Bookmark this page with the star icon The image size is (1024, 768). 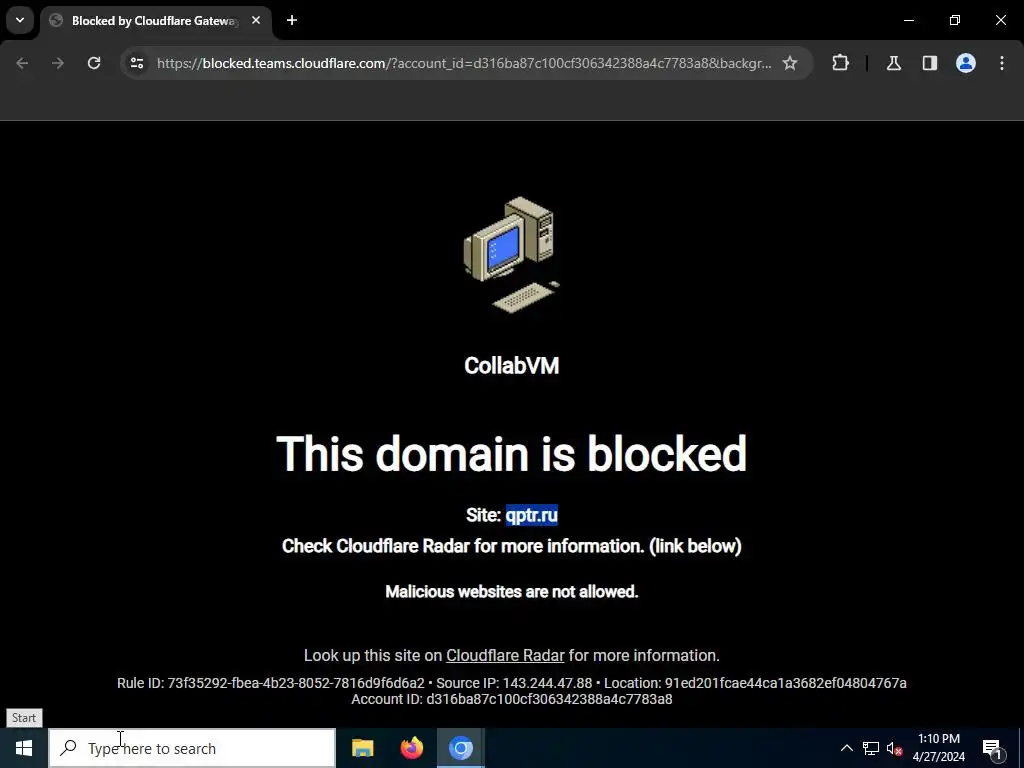coord(790,63)
